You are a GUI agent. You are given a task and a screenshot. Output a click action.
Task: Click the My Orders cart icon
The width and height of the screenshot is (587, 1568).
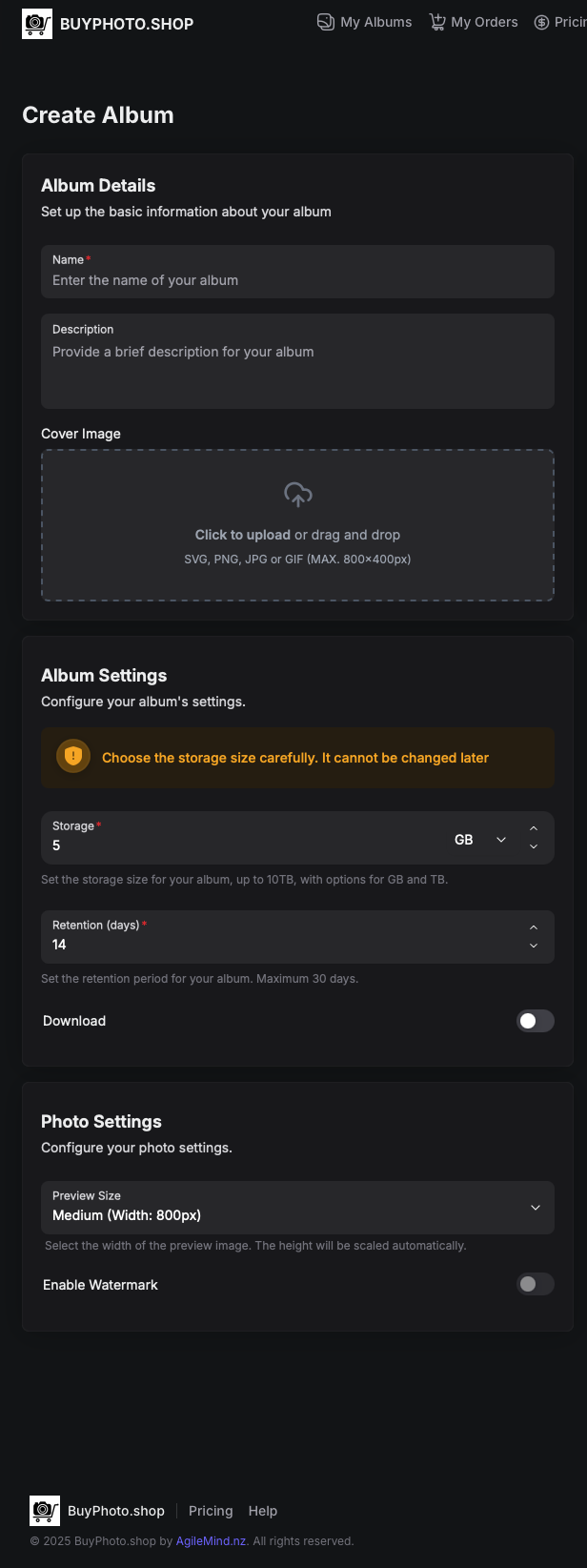click(437, 22)
